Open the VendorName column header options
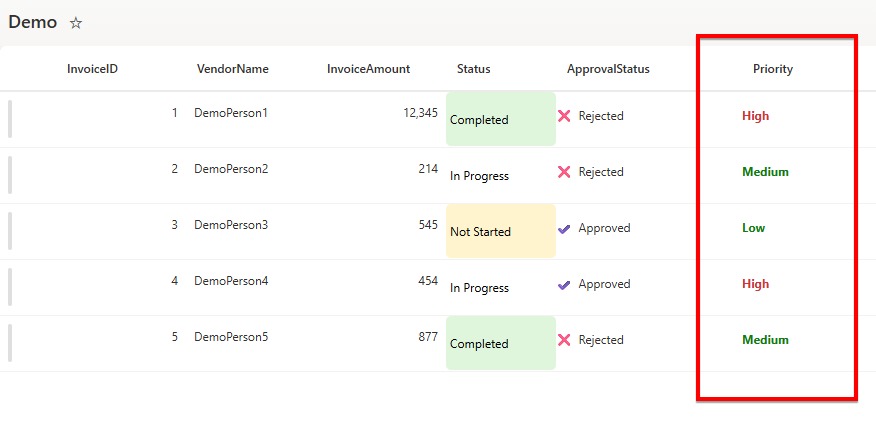Viewport: 876px width, 427px height. point(232,69)
